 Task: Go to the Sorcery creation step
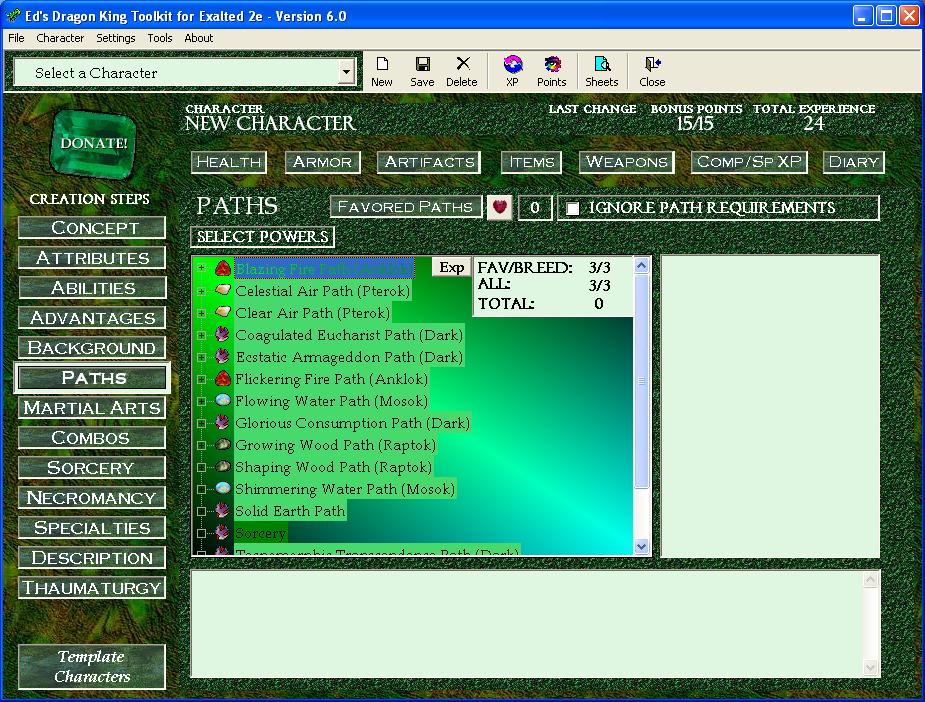(x=92, y=468)
